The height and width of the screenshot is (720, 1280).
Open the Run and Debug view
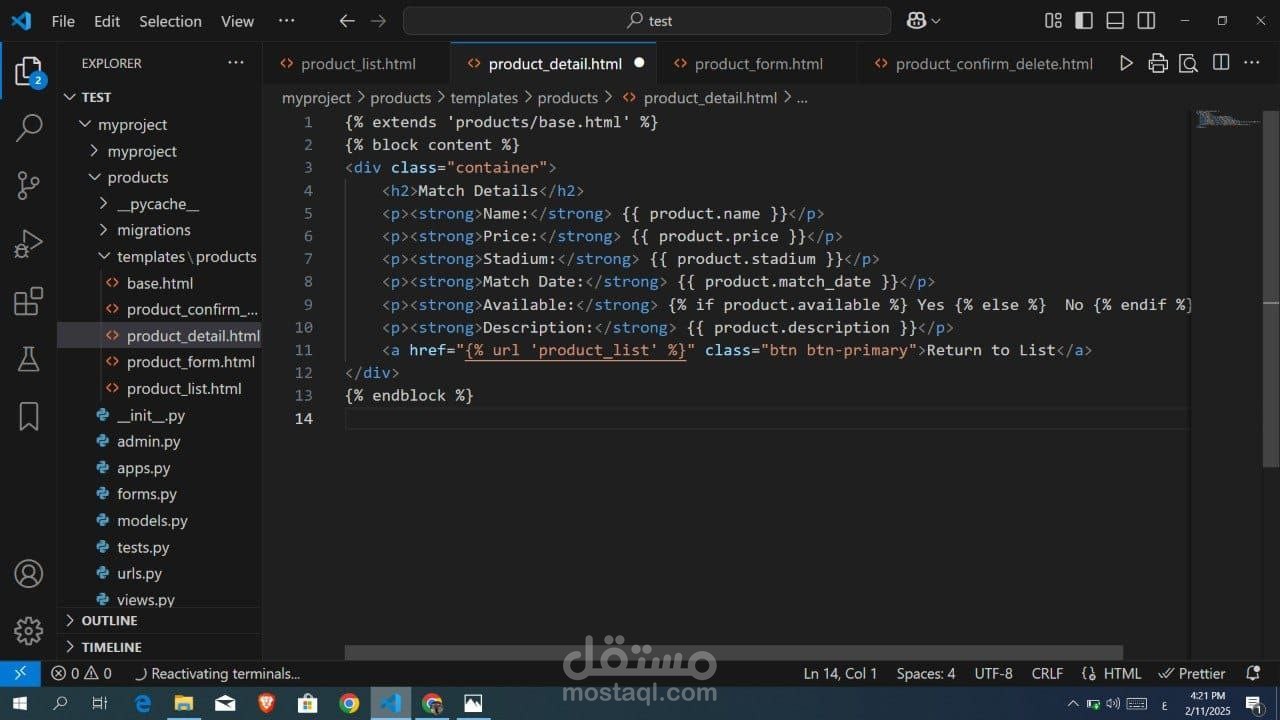pyautogui.click(x=29, y=243)
